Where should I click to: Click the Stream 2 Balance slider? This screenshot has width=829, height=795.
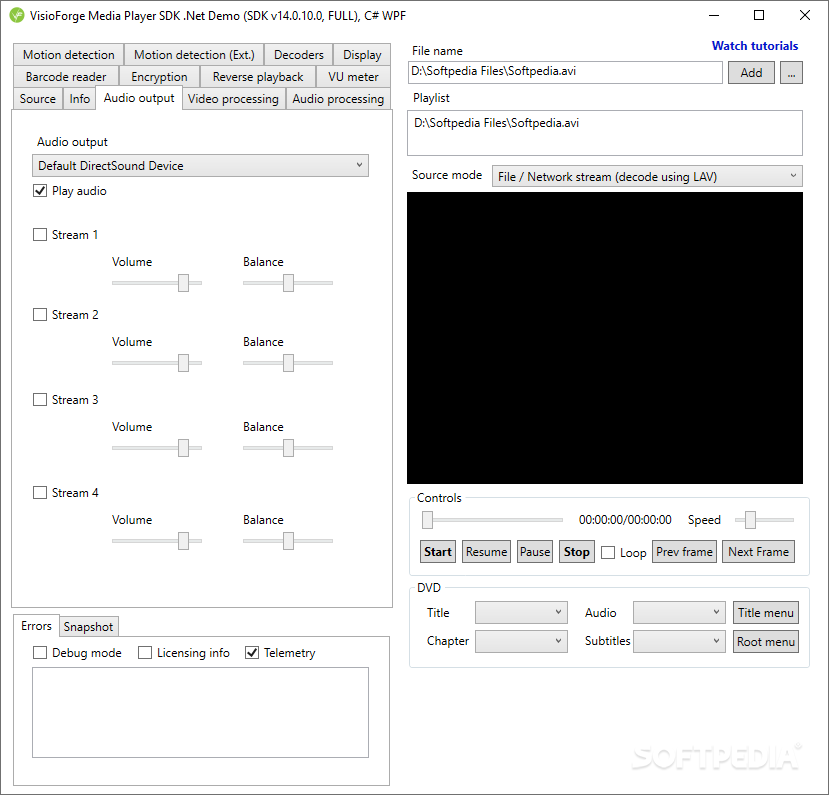[x=288, y=363]
